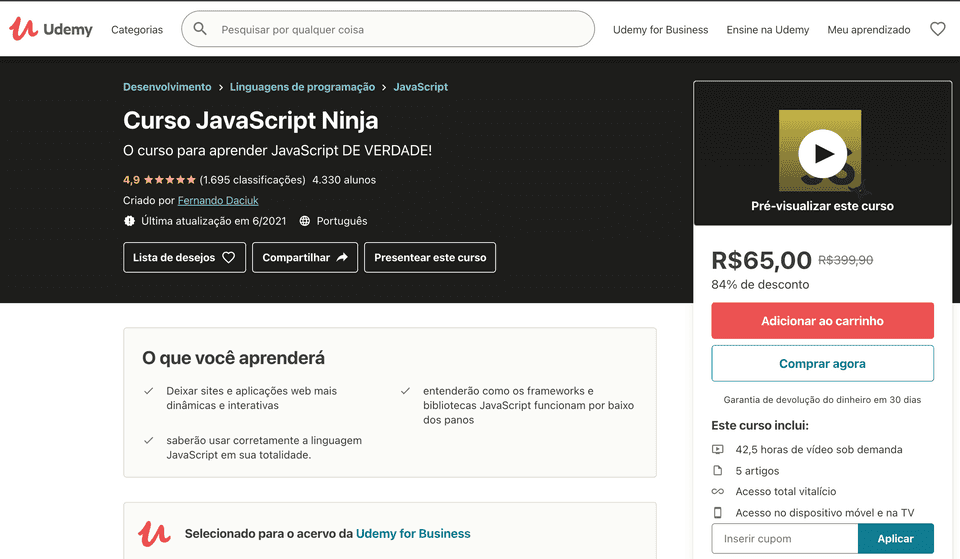The width and height of the screenshot is (960, 559).
Task: Open the wishlist heart icon in the header
Action: coord(937,29)
